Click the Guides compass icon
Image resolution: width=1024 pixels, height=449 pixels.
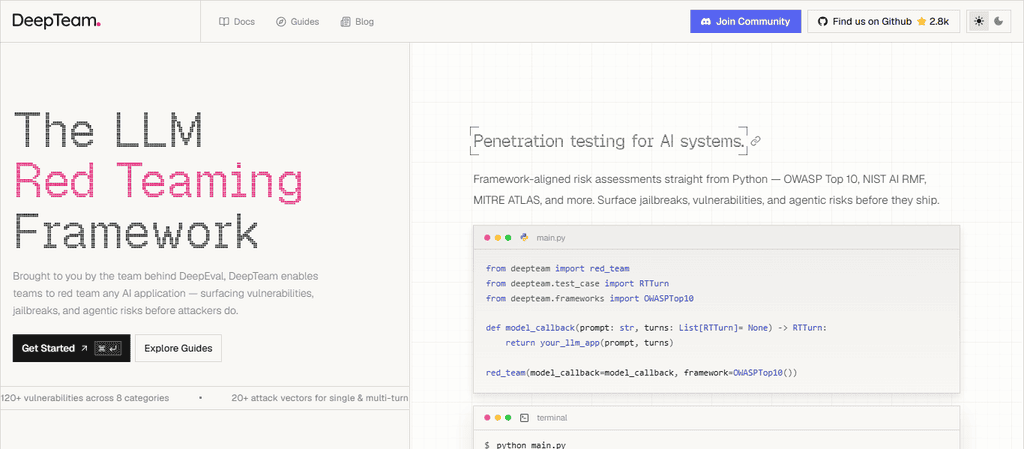coord(281,22)
